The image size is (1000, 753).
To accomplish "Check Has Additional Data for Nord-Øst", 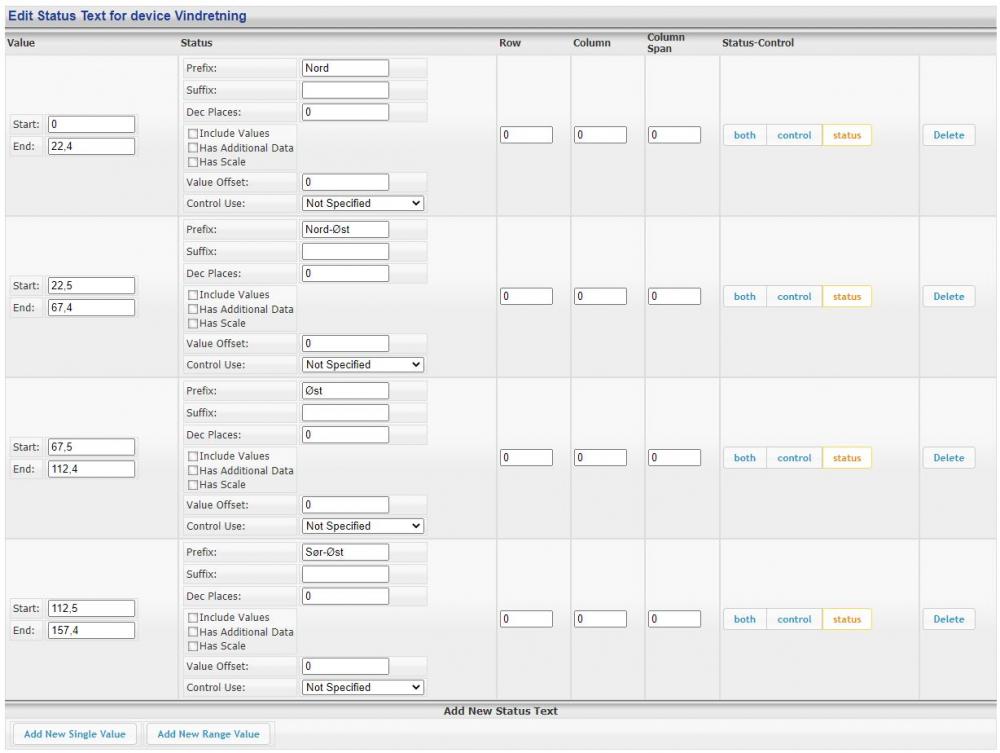I will (192, 310).
